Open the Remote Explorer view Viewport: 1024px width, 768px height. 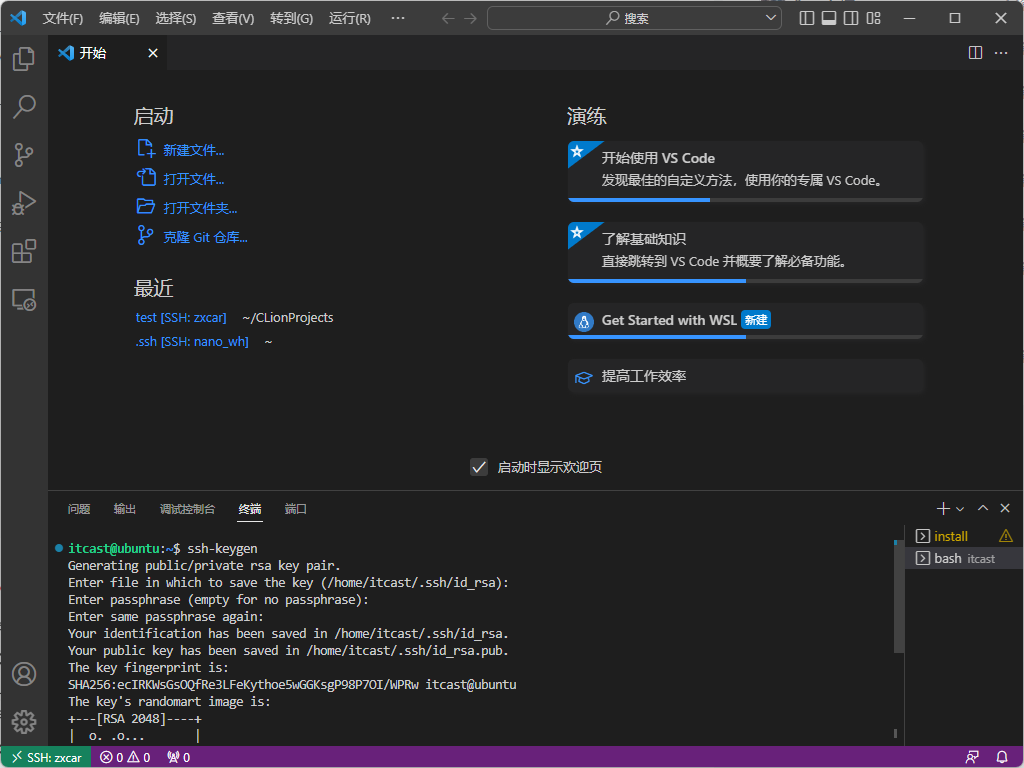pos(24,300)
